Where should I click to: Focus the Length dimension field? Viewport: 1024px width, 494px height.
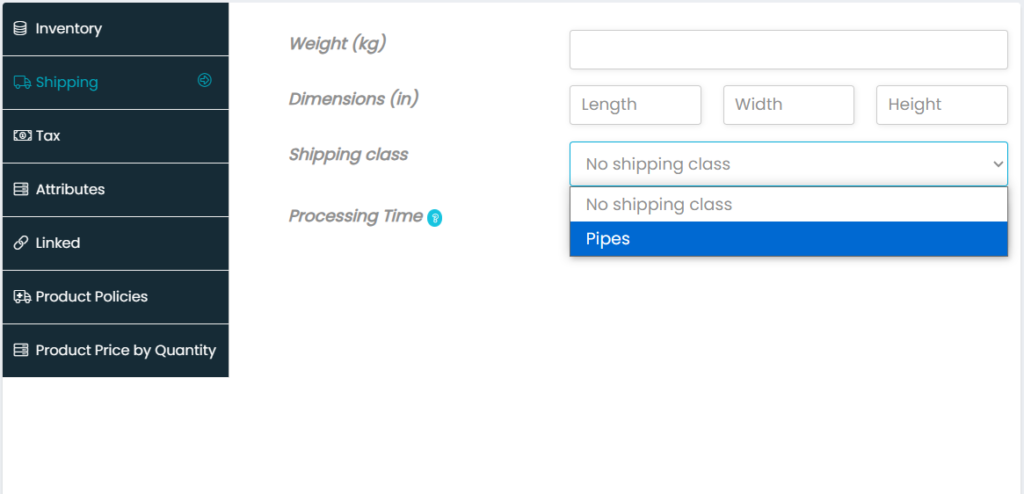635,105
